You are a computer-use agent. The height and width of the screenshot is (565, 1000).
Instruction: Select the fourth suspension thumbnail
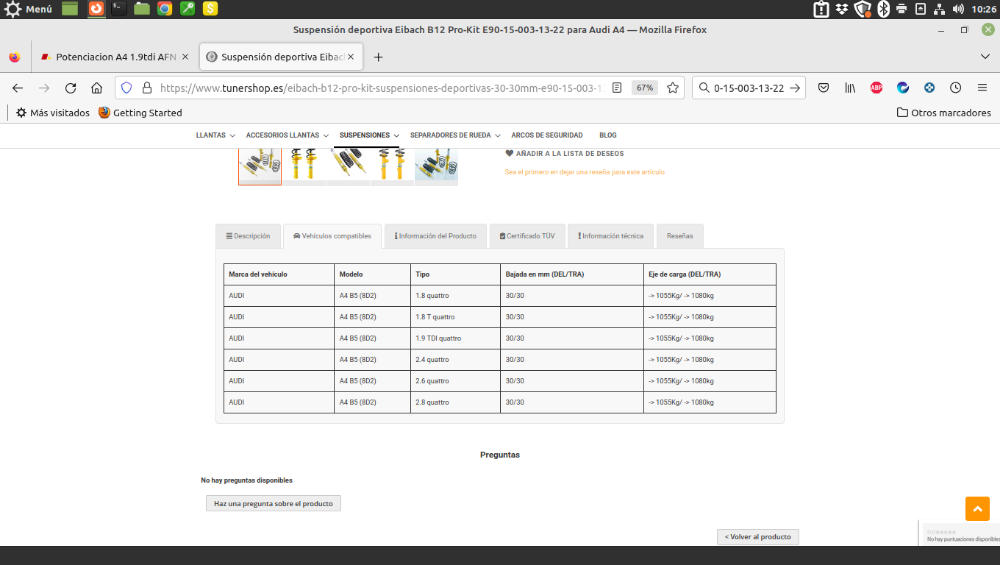(x=392, y=166)
